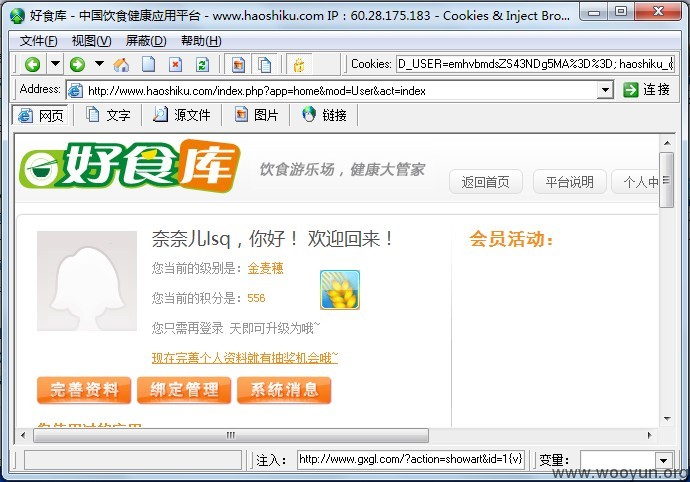The height and width of the screenshot is (482, 690).
Task: Click the vertical scrollbar down arrow
Action: pos(667,418)
